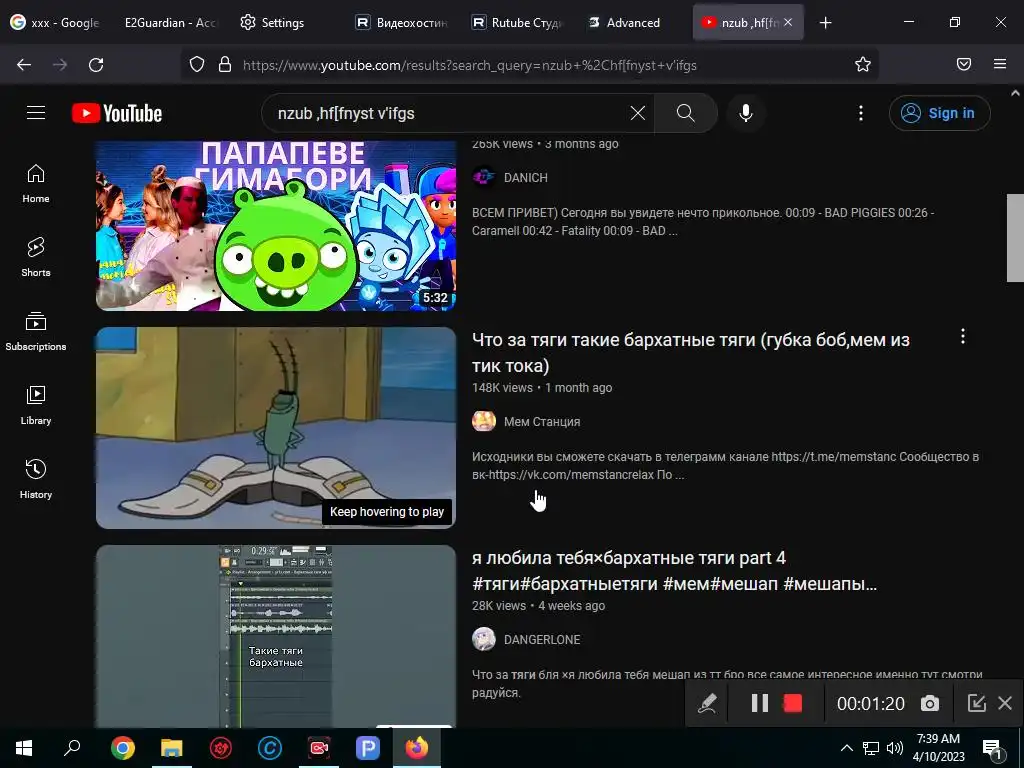Open channel Мем Станция
This screenshot has height=768, width=1024.
(x=542, y=422)
